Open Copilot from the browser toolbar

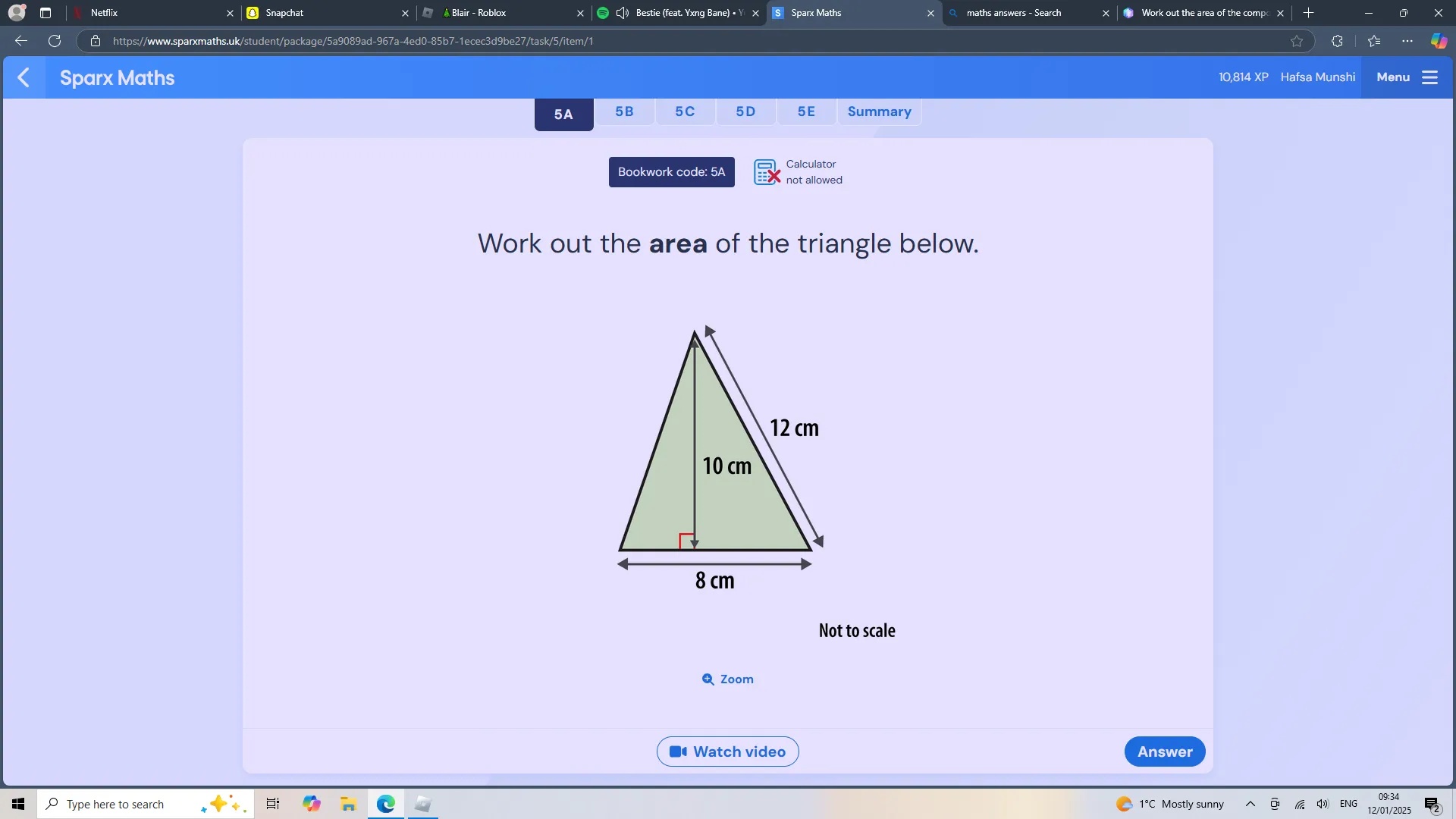pyautogui.click(x=1439, y=41)
